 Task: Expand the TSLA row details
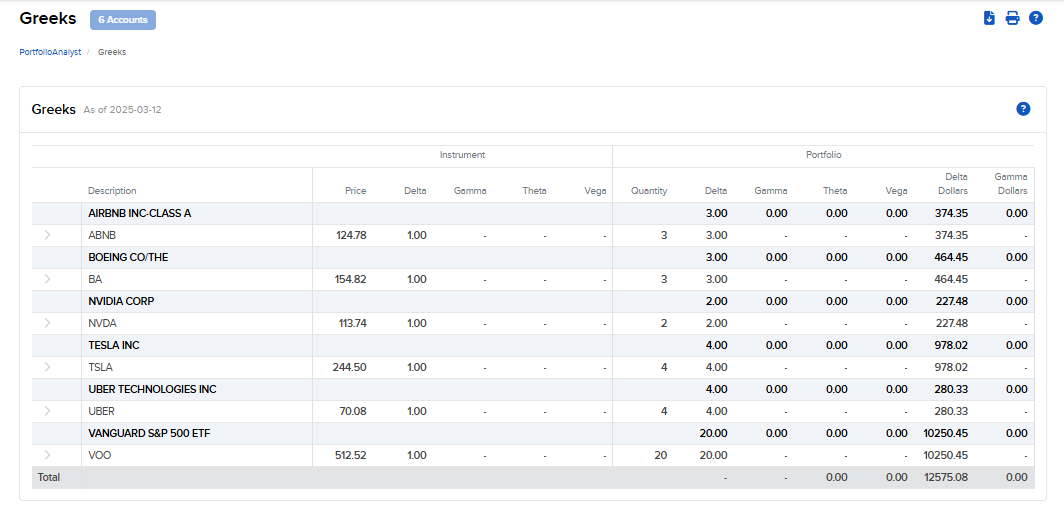[x=47, y=367]
